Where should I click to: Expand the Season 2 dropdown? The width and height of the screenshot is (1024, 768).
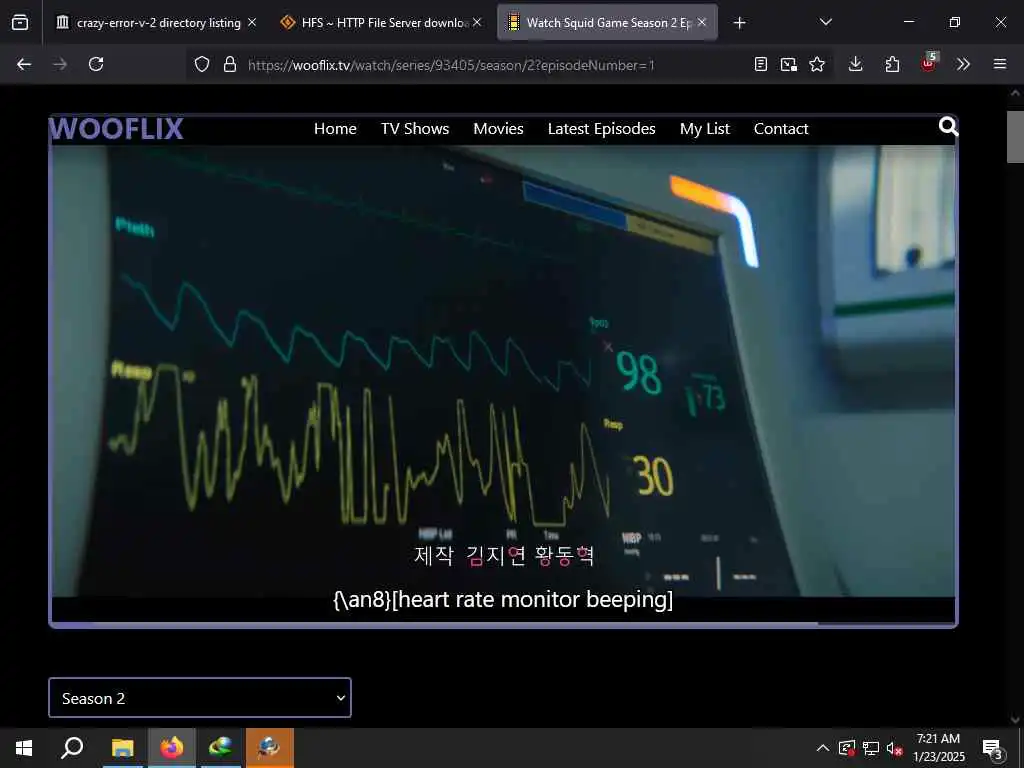pos(200,697)
